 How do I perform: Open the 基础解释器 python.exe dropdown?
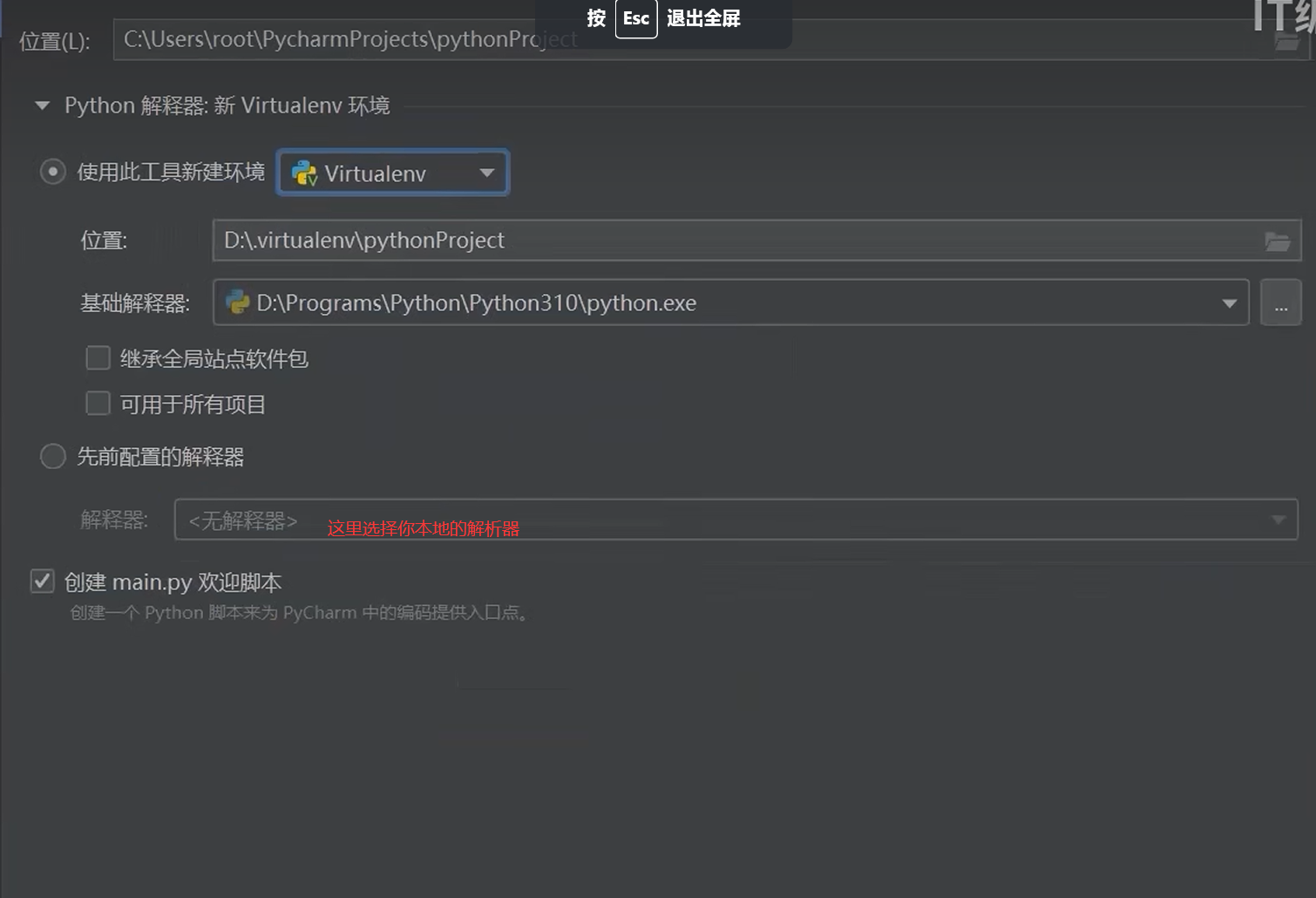pos(730,303)
